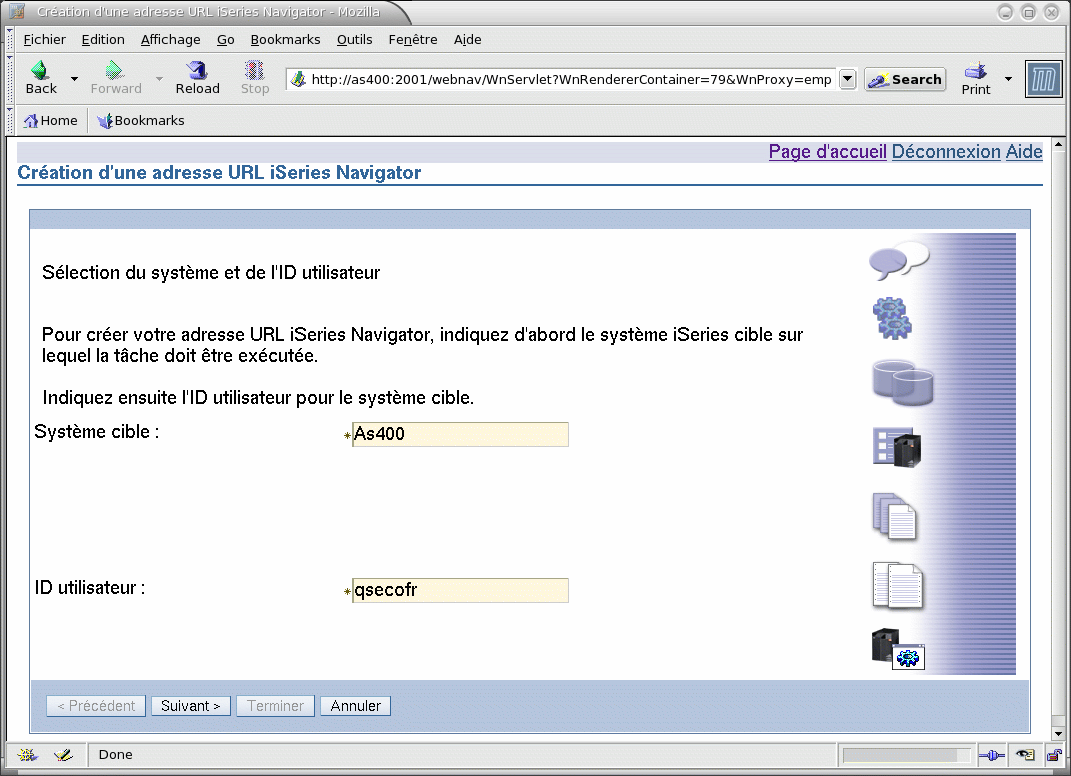Click the Stop loading icon
This screenshot has width=1071, height=776.
254,70
